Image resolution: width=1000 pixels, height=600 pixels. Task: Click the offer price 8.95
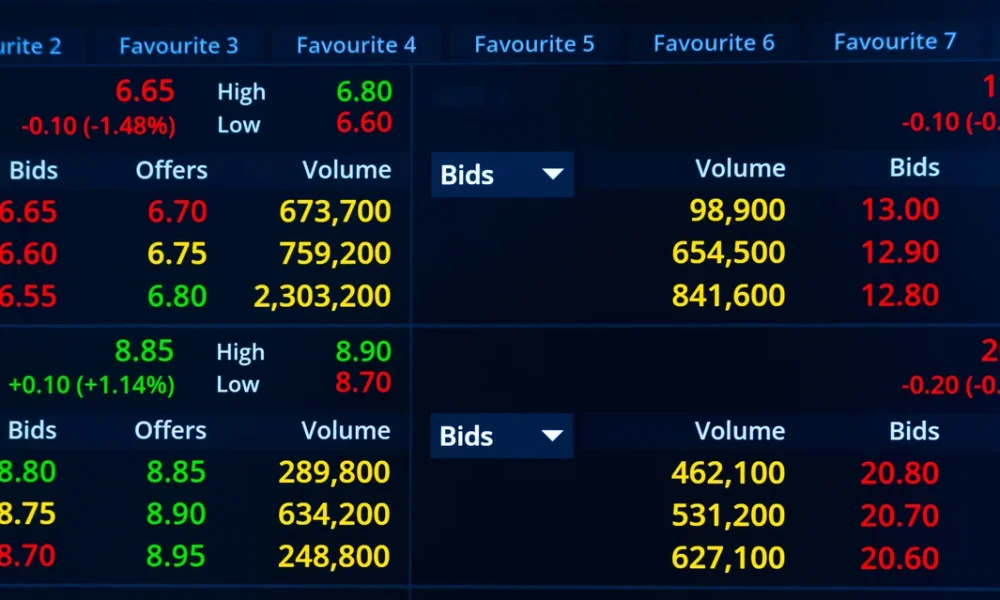click(178, 556)
